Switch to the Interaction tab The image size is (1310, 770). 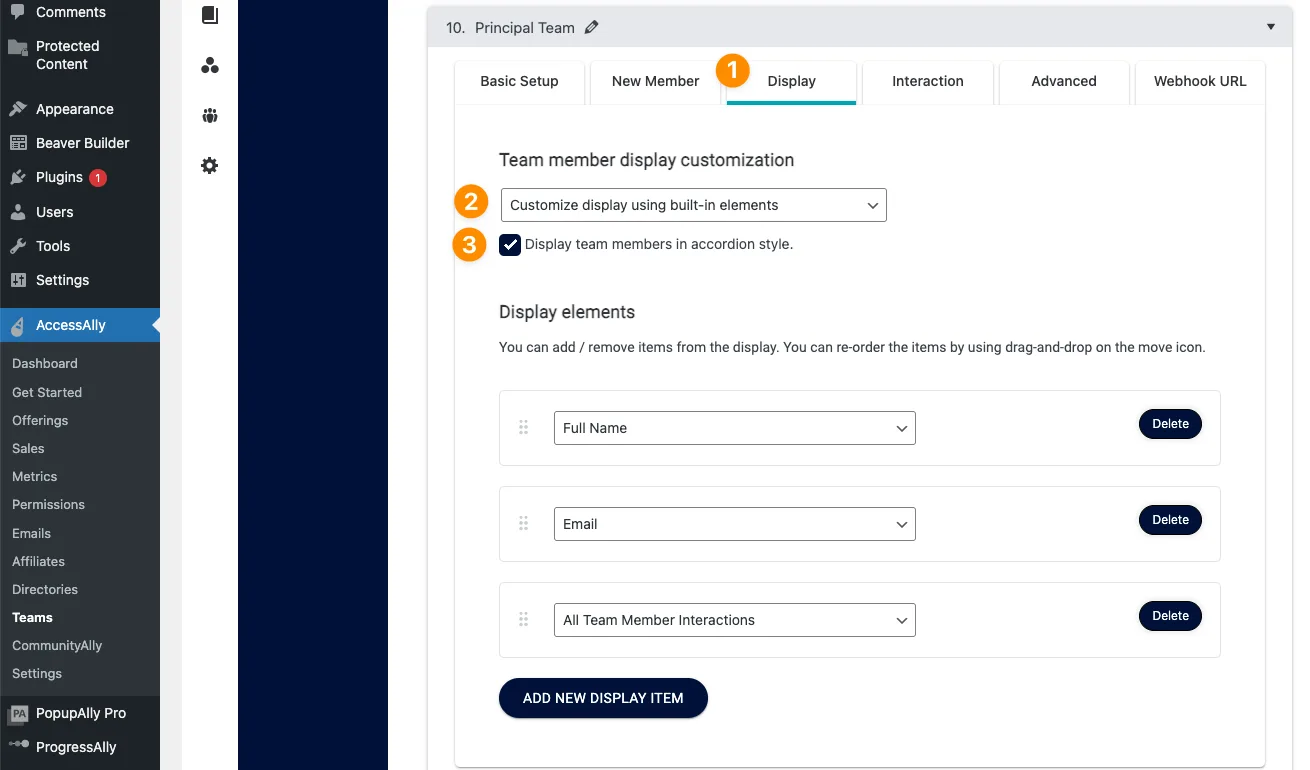pyautogui.click(x=927, y=82)
